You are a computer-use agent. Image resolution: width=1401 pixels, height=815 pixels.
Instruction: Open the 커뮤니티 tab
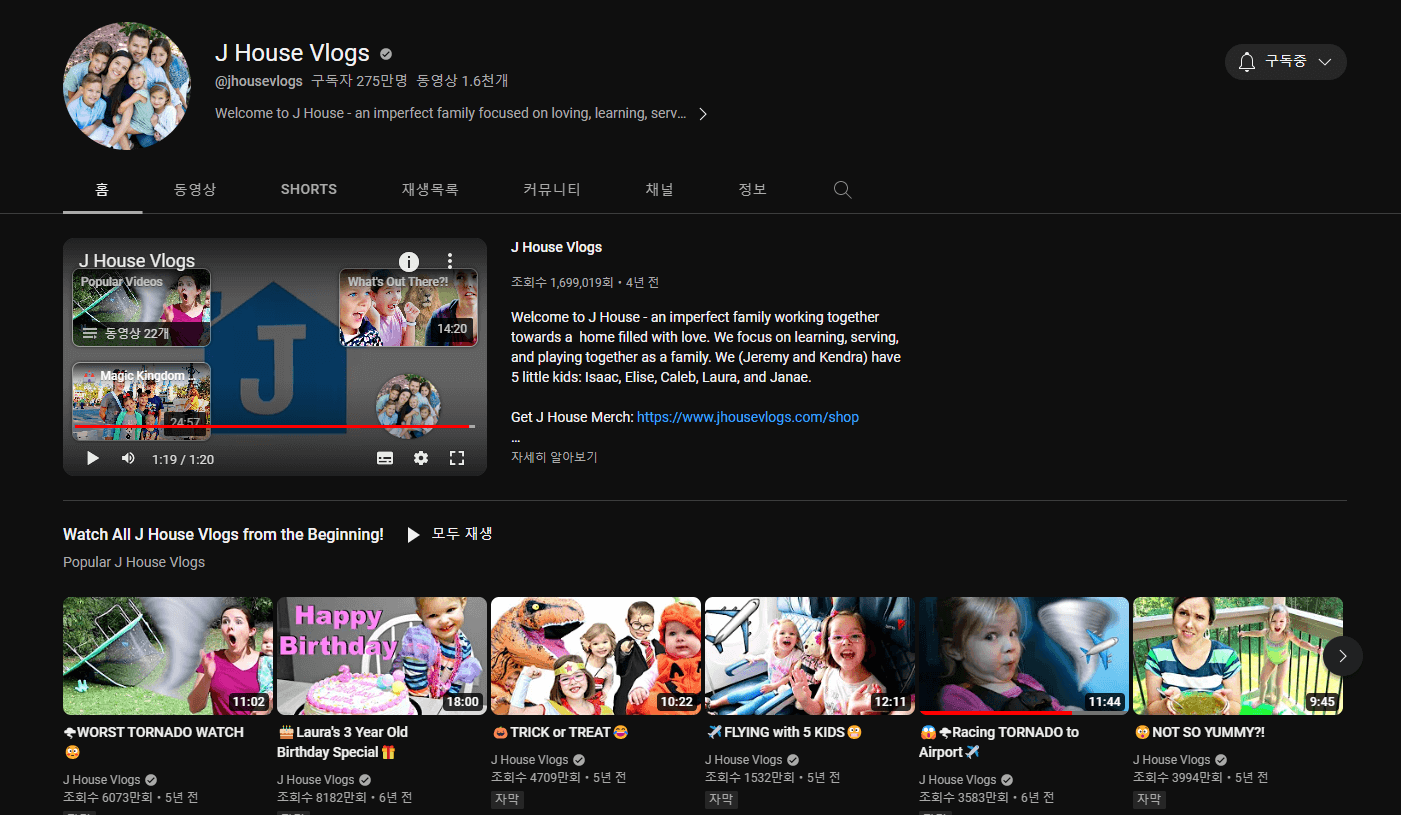pyautogui.click(x=552, y=189)
